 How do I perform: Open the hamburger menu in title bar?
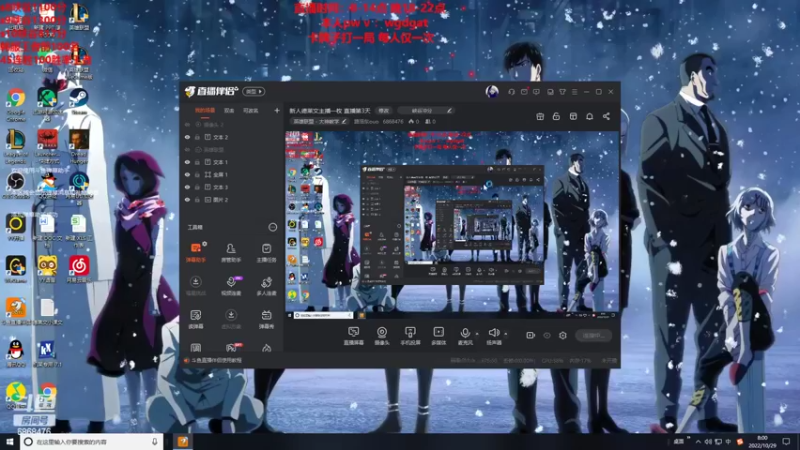tap(574, 92)
